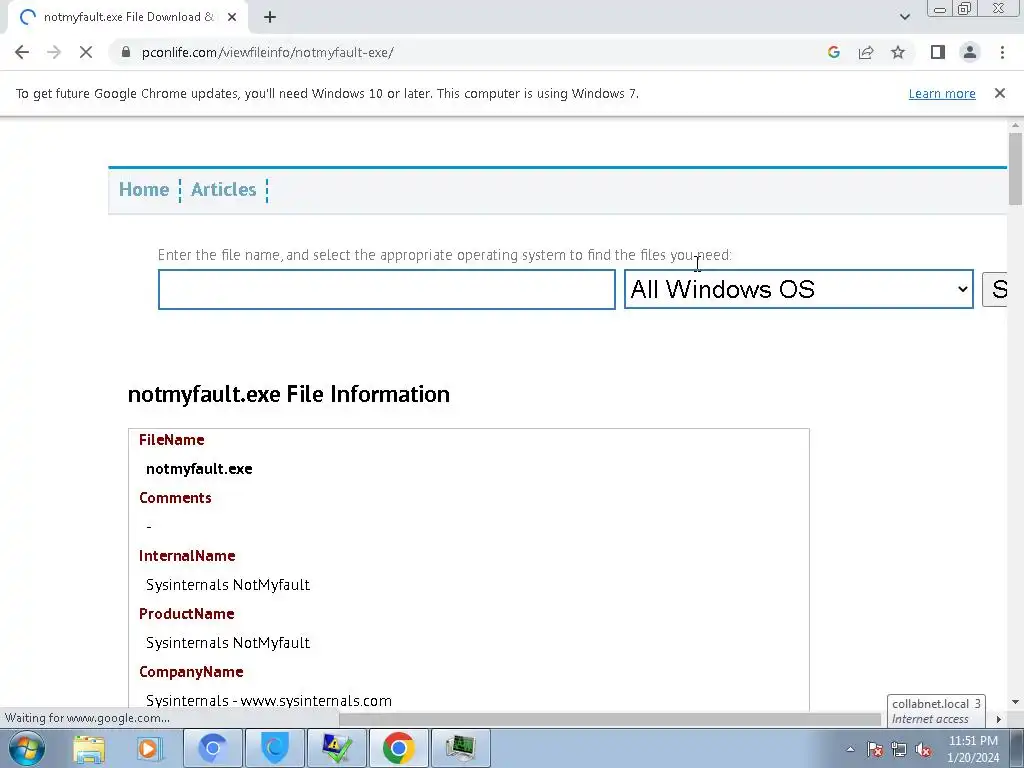
Task: Open a new tab
Action: coord(270,17)
